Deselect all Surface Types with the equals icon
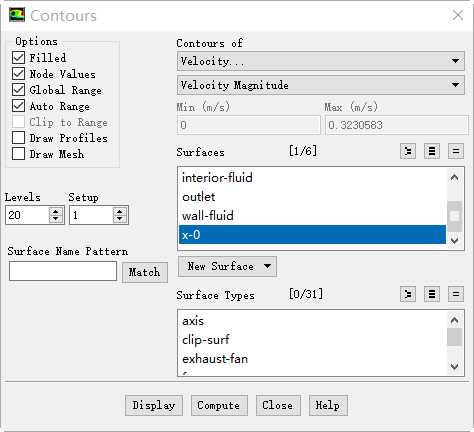Viewport: 474px width, 432px height. point(456,294)
